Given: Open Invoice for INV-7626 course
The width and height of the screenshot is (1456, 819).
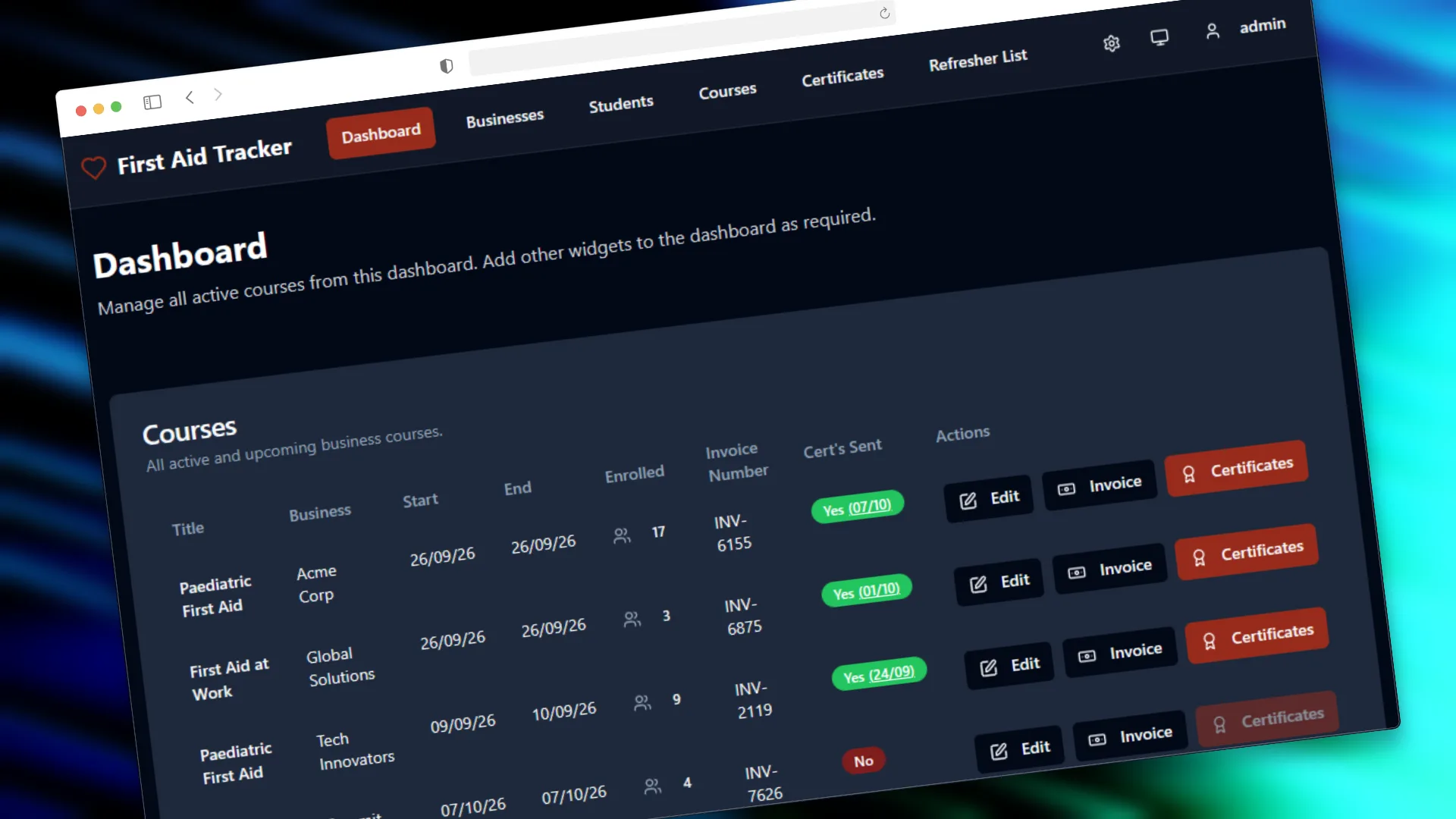Looking at the screenshot, I should (1131, 736).
